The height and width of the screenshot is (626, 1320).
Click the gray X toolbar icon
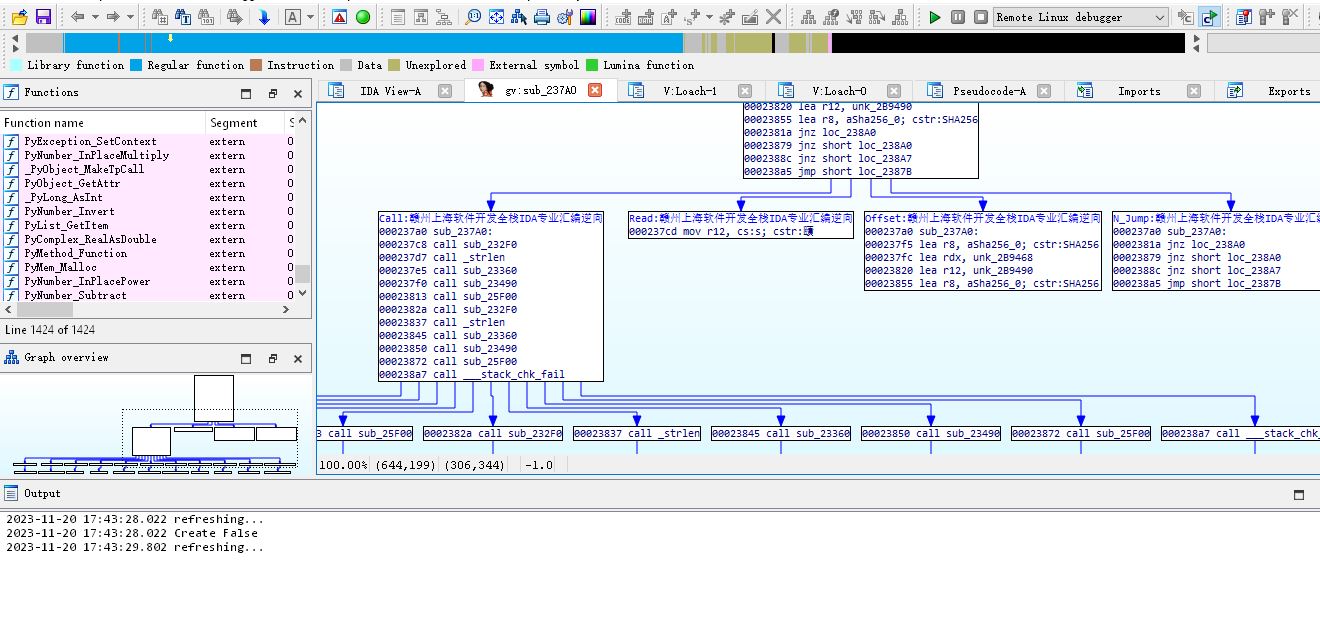774,17
